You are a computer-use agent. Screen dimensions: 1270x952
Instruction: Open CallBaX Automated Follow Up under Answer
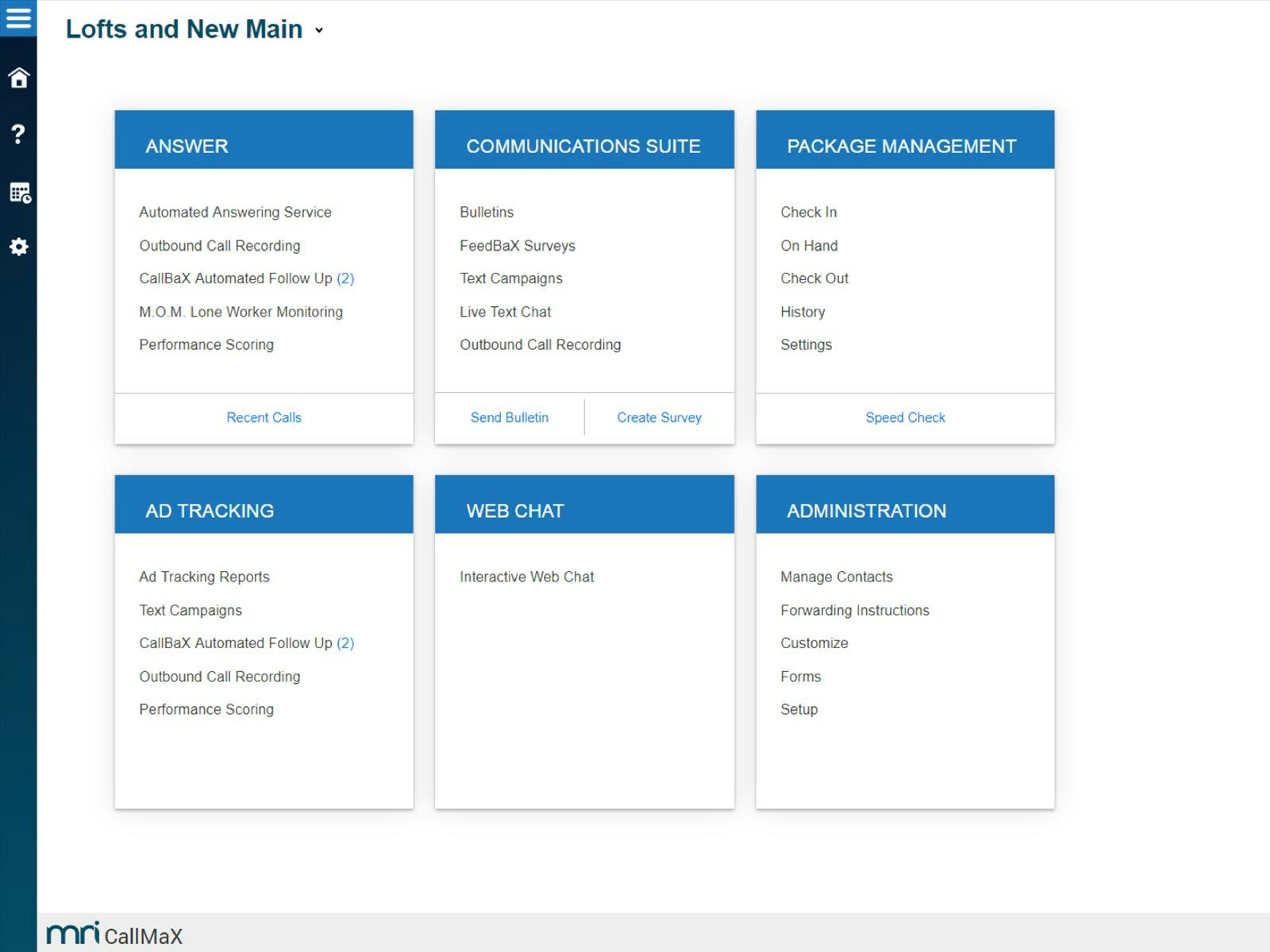[247, 278]
